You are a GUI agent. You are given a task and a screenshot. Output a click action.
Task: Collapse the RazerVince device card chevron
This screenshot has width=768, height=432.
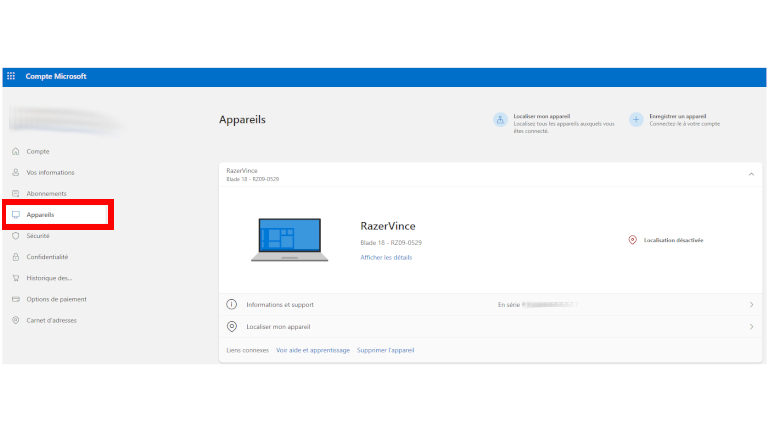coord(751,174)
